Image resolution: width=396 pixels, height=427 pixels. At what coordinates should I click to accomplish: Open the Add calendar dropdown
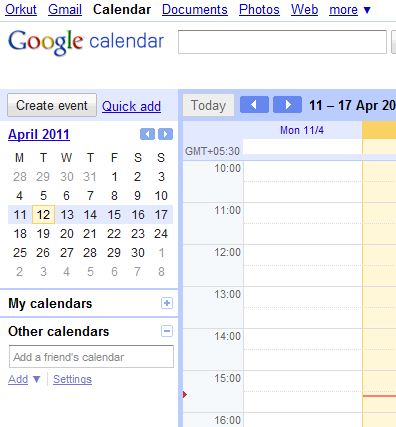click(x=24, y=379)
